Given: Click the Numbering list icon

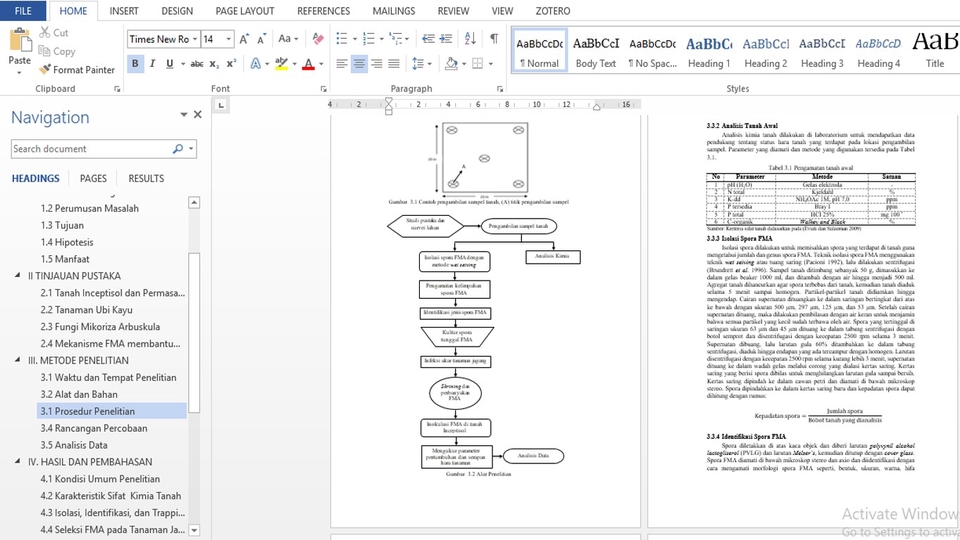Looking at the screenshot, I should 368,39.
